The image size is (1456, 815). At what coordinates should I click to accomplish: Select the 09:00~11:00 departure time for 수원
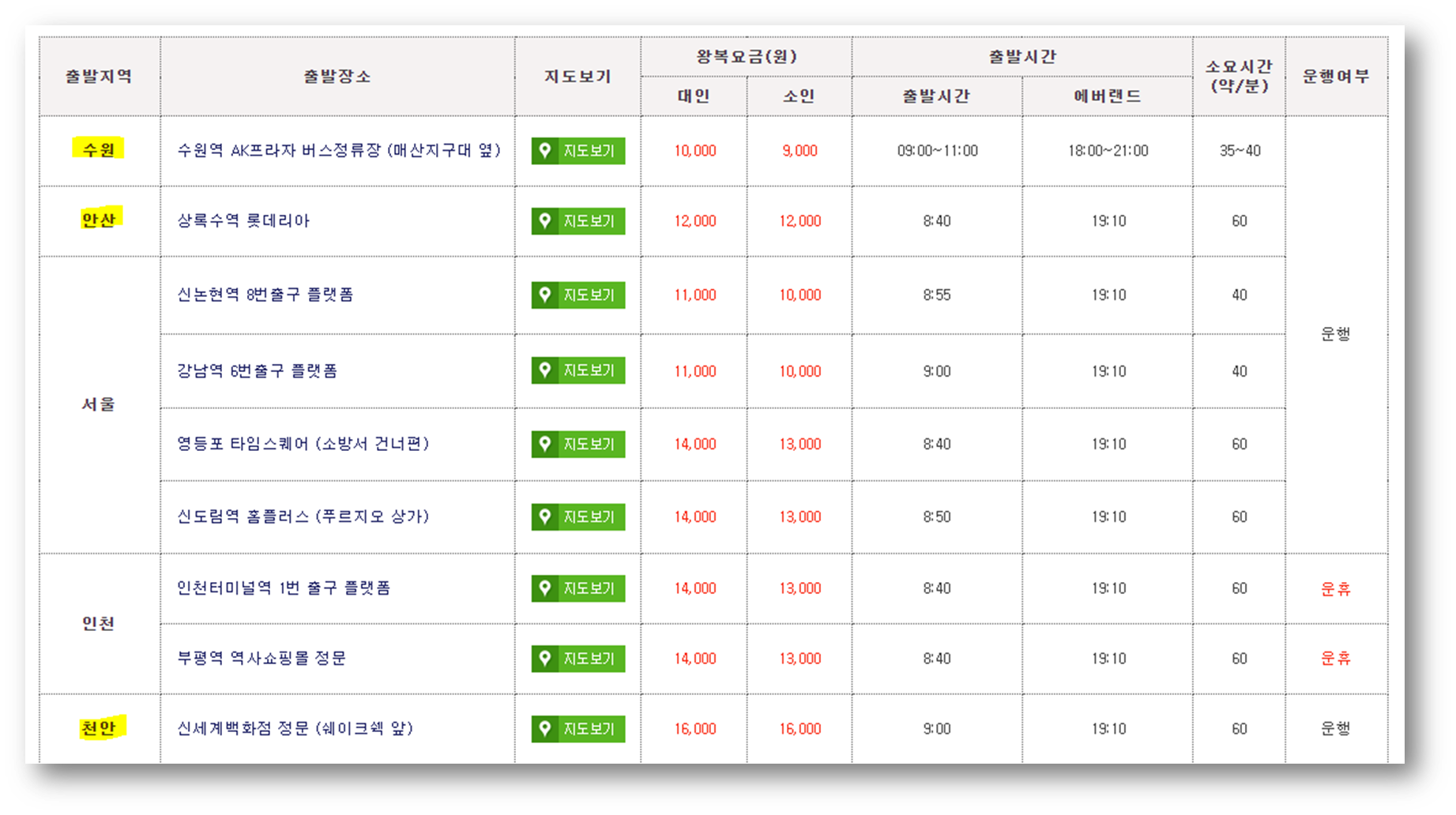click(x=937, y=151)
